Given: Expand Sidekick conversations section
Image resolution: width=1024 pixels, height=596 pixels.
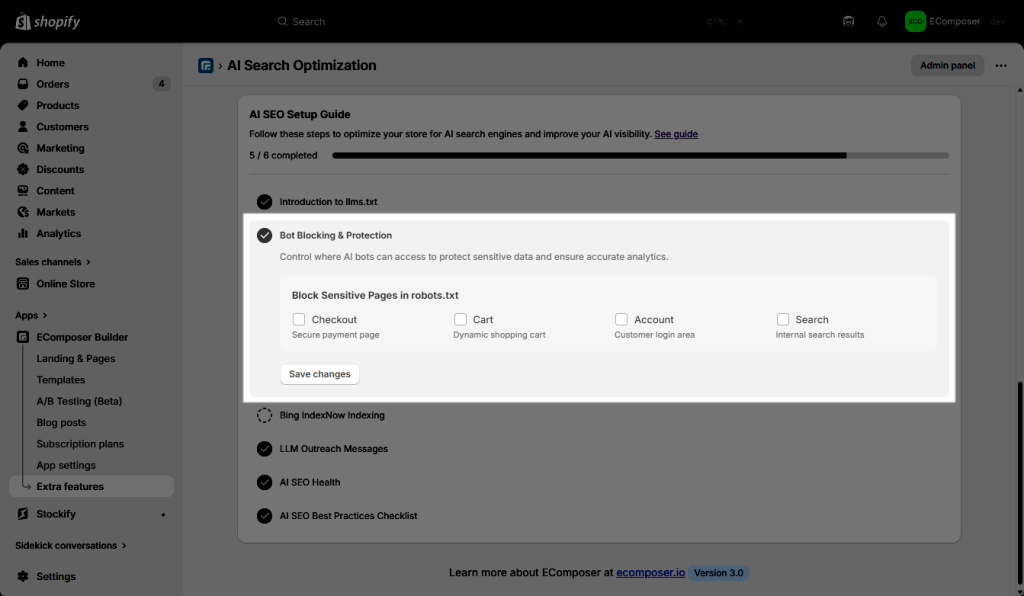Looking at the screenshot, I should [x=72, y=546].
